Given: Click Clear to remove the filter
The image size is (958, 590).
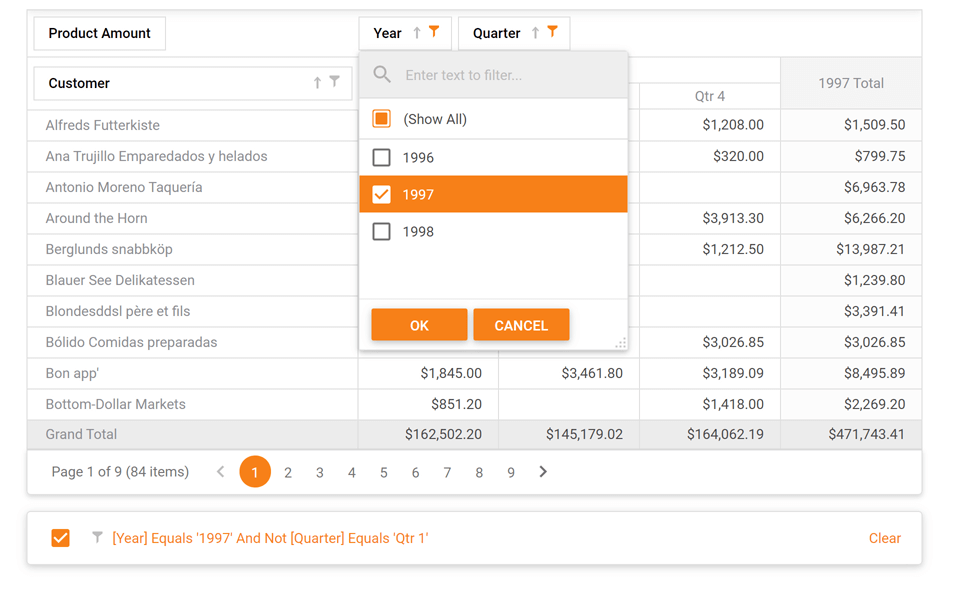Looking at the screenshot, I should point(884,538).
